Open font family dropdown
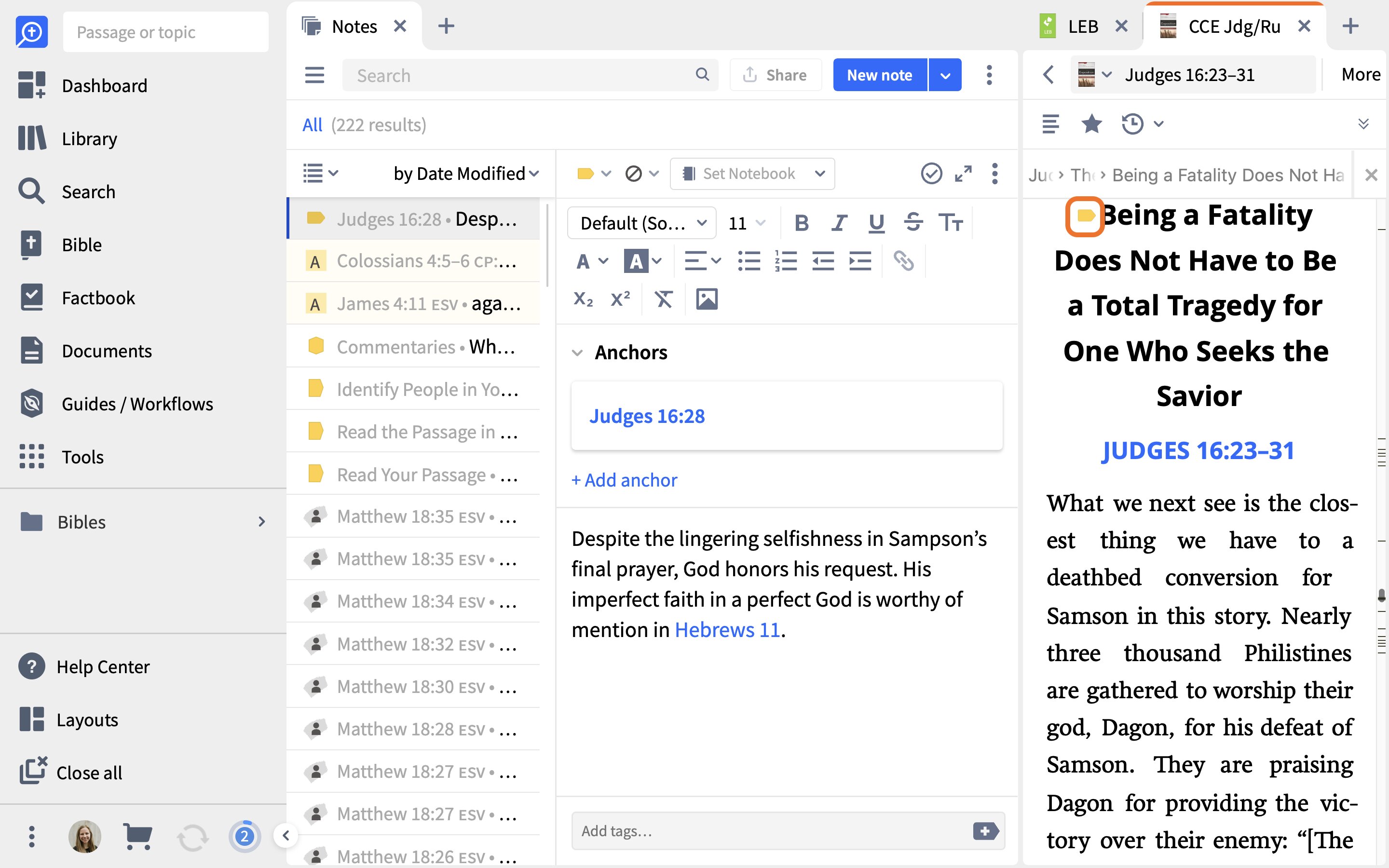This screenshot has width=1389, height=868. coord(642,223)
